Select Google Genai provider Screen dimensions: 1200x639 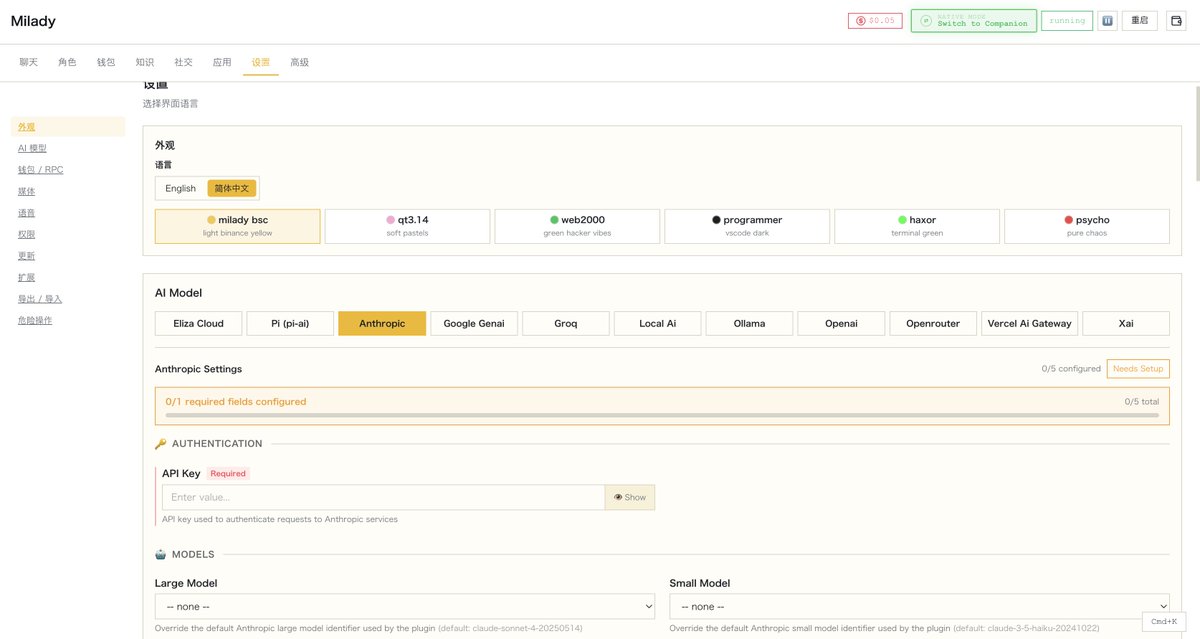[474, 323]
